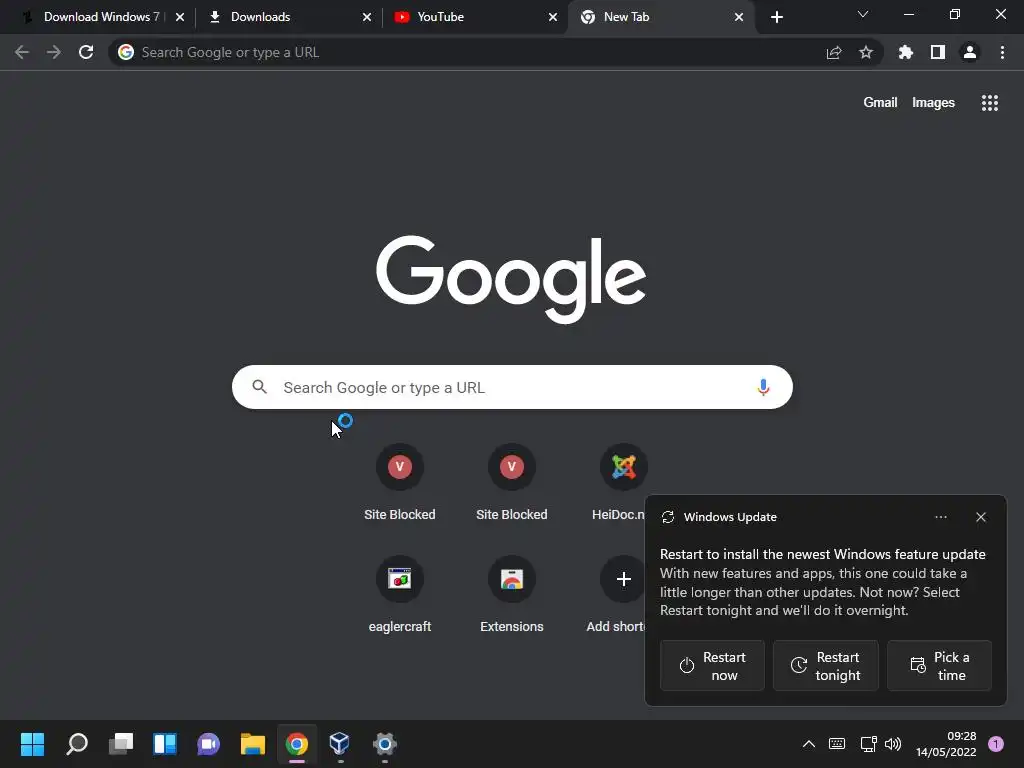Image resolution: width=1024 pixels, height=768 pixels.
Task: Click the Google search box on the page
Action: click(512, 387)
